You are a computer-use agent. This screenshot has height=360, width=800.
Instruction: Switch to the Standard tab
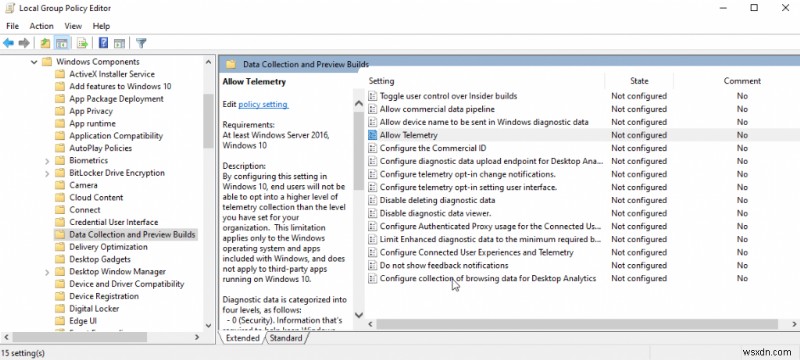(x=286, y=338)
